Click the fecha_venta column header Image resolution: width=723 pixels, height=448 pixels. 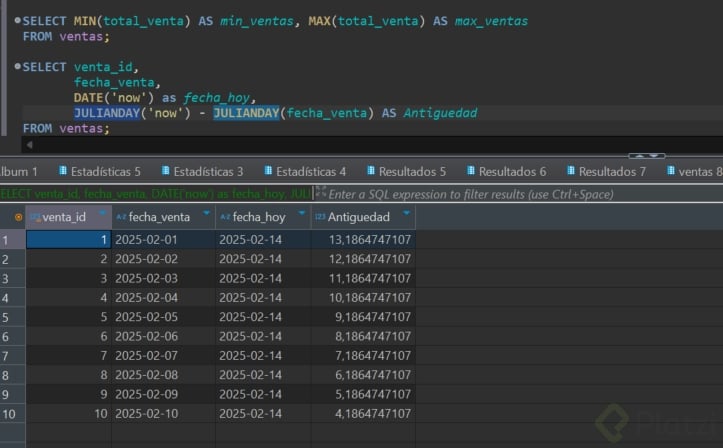163,217
